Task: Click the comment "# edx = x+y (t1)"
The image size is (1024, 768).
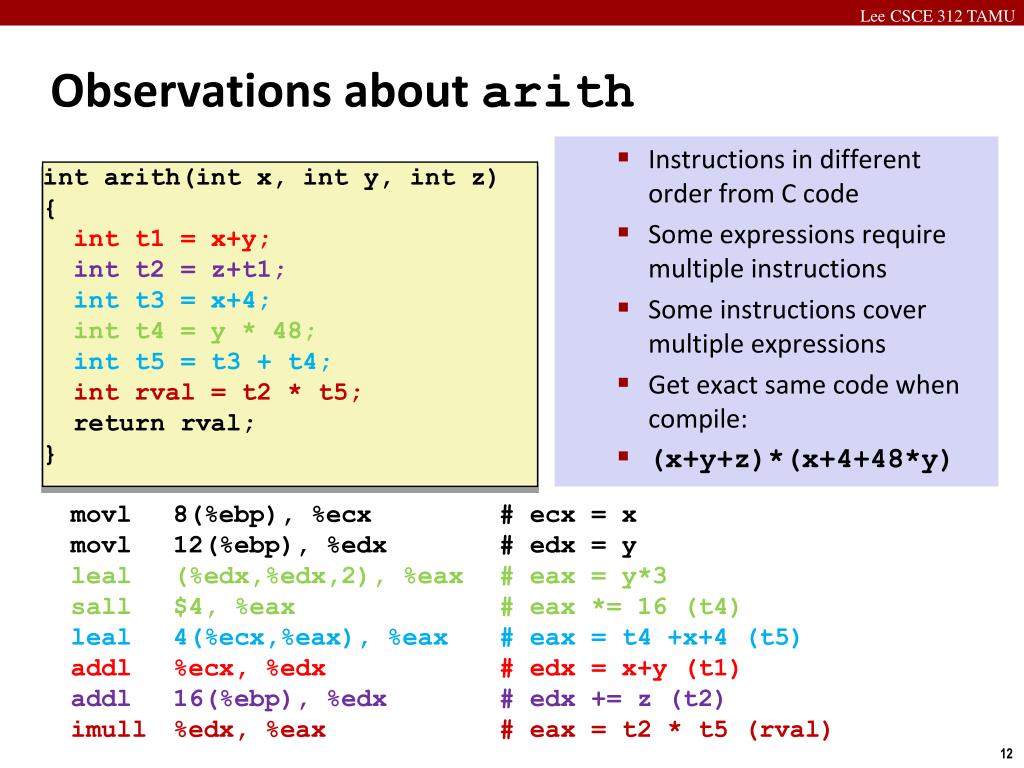Action: coord(620,668)
